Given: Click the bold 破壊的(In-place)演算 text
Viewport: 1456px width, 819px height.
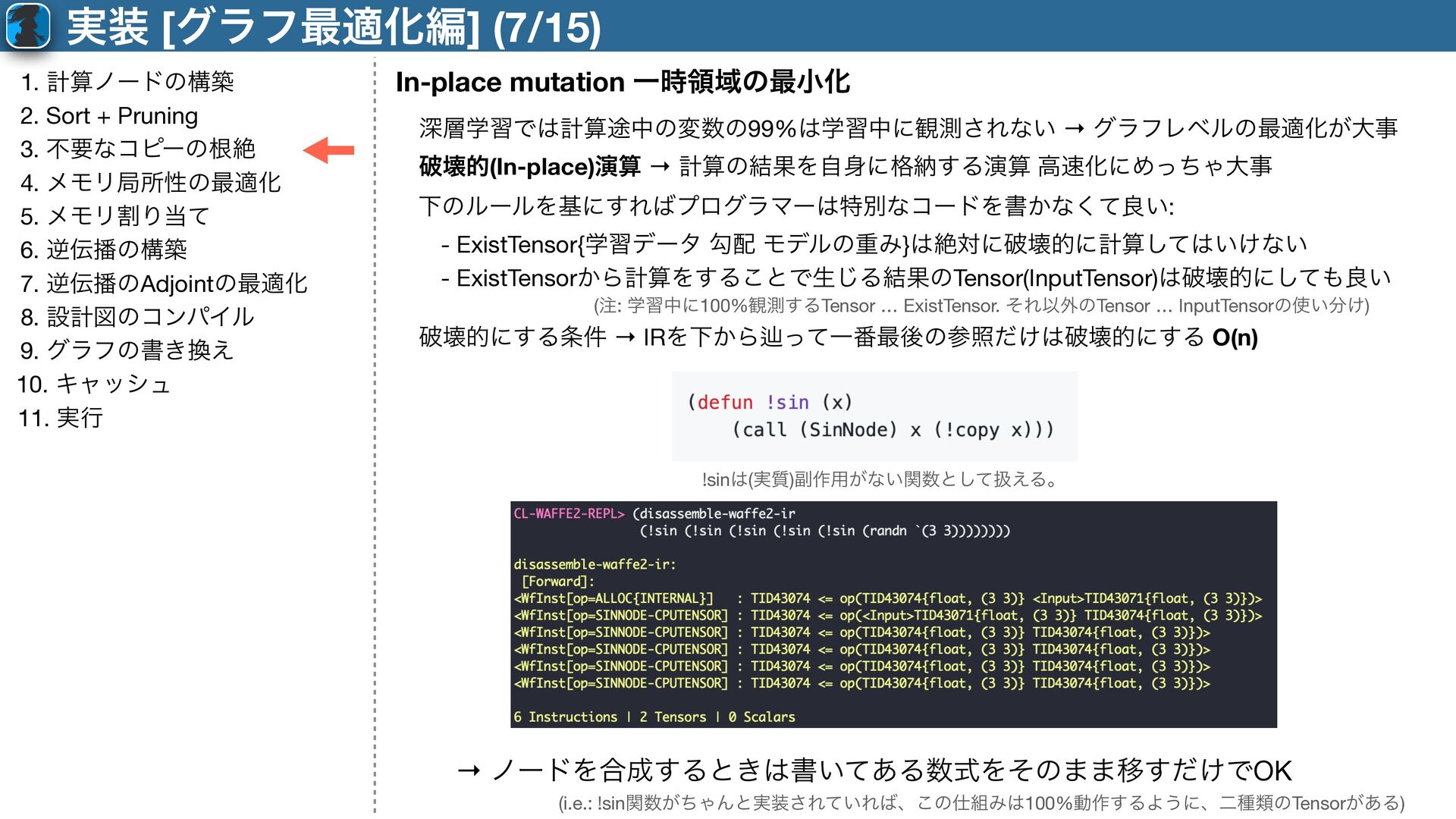Looking at the screenshot, I should (x=529, y=166).
